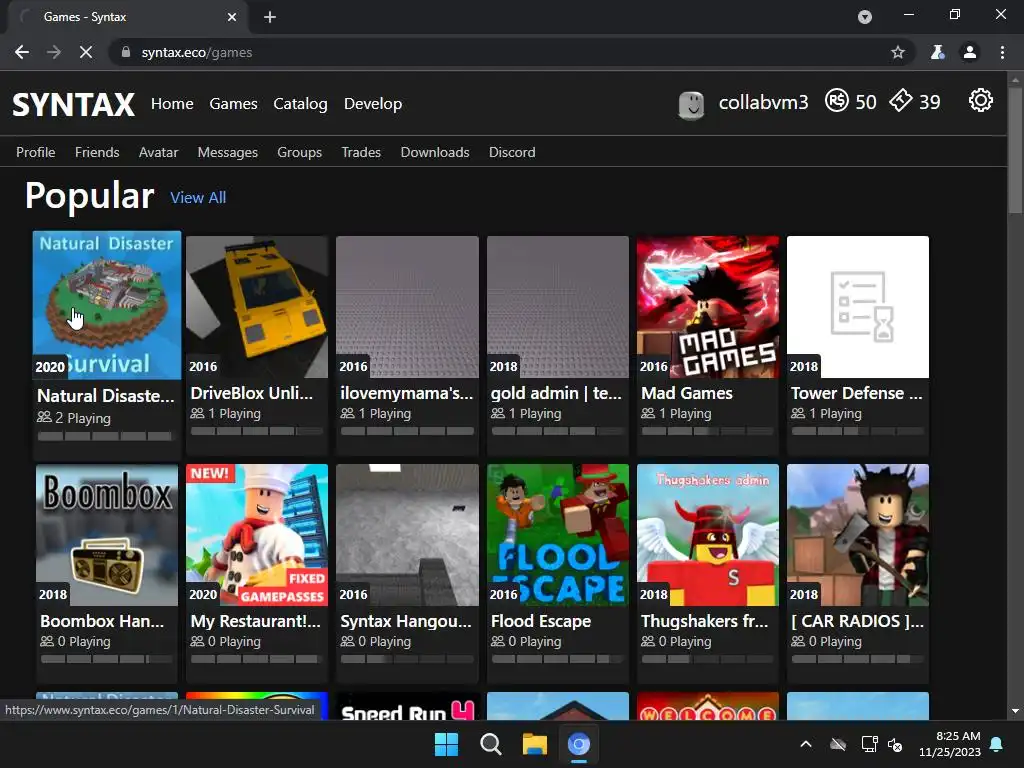Click the muted volume tray icon

point(895,744)
